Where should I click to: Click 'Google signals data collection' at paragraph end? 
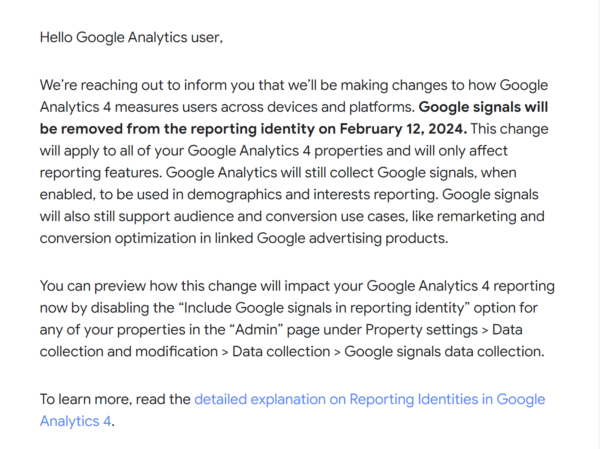444,351
